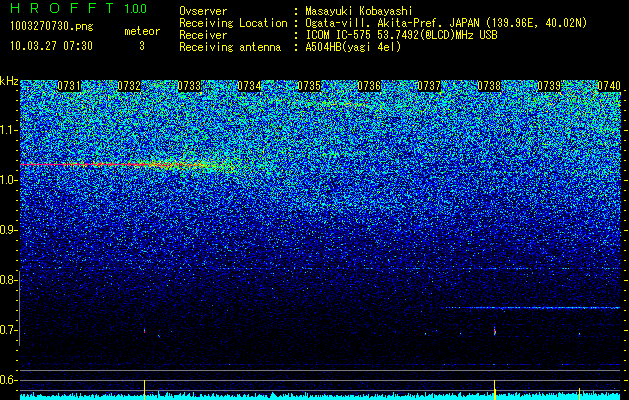This screenshot has width=629, height=400.
Task: Click the 0734 time marker
Action: click(249, 86)
